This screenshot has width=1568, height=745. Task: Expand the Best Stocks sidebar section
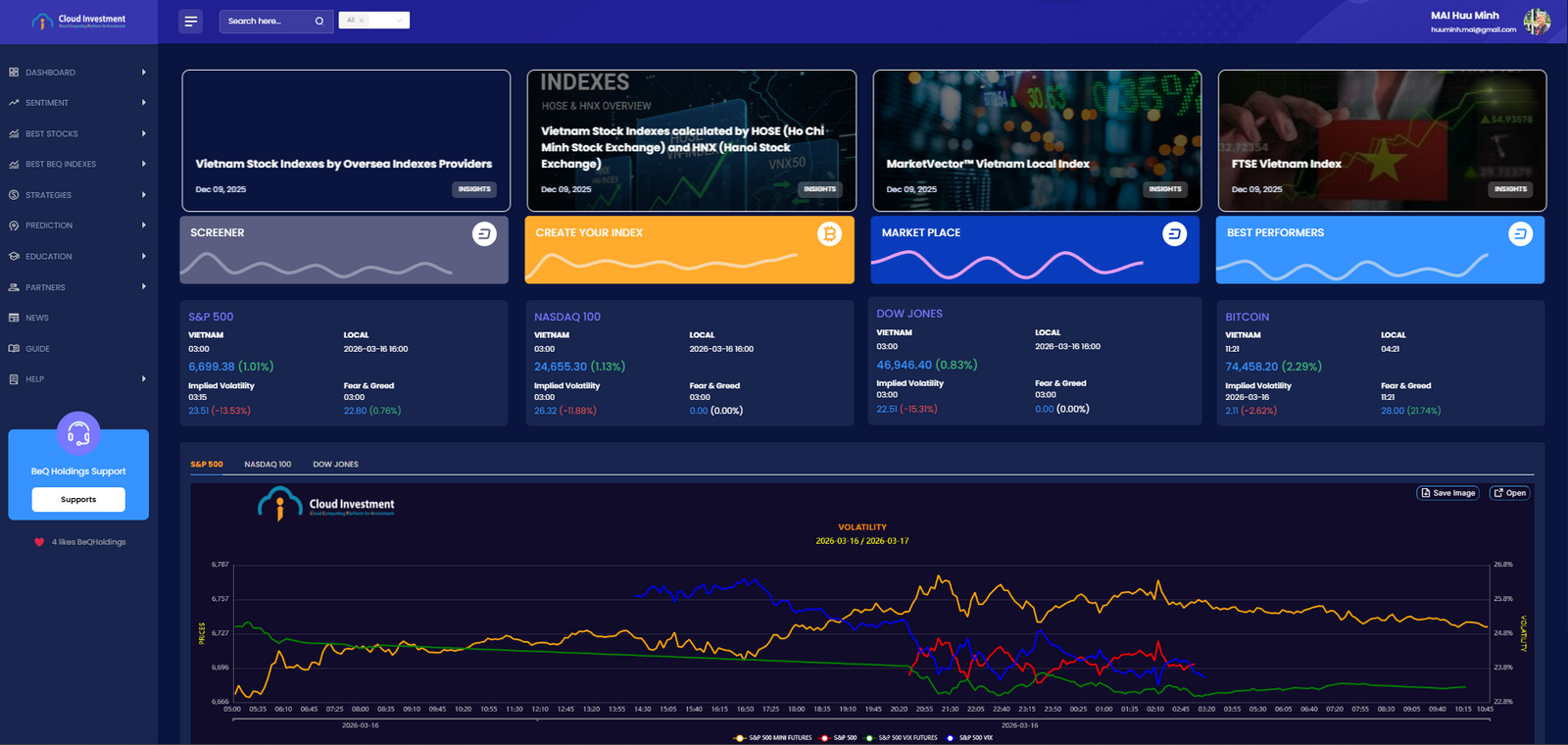pos(78,134)
